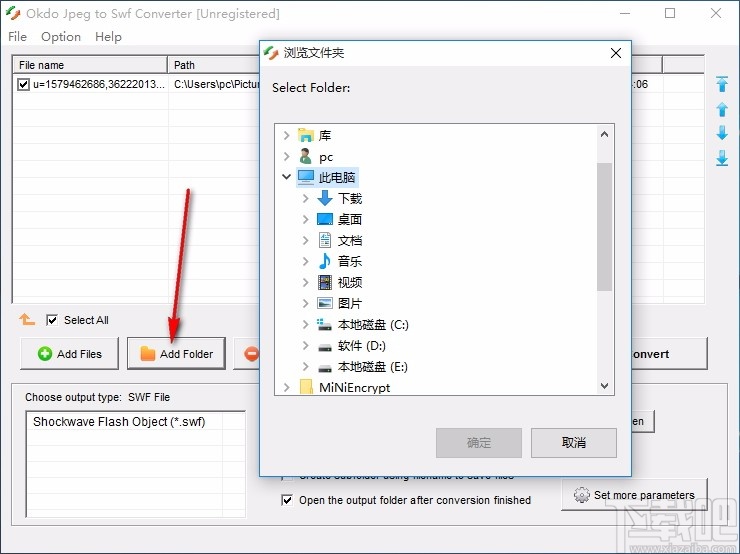Screen dimensions: 740x554
Task: Select the 视频 folder label
Action: 350,282
